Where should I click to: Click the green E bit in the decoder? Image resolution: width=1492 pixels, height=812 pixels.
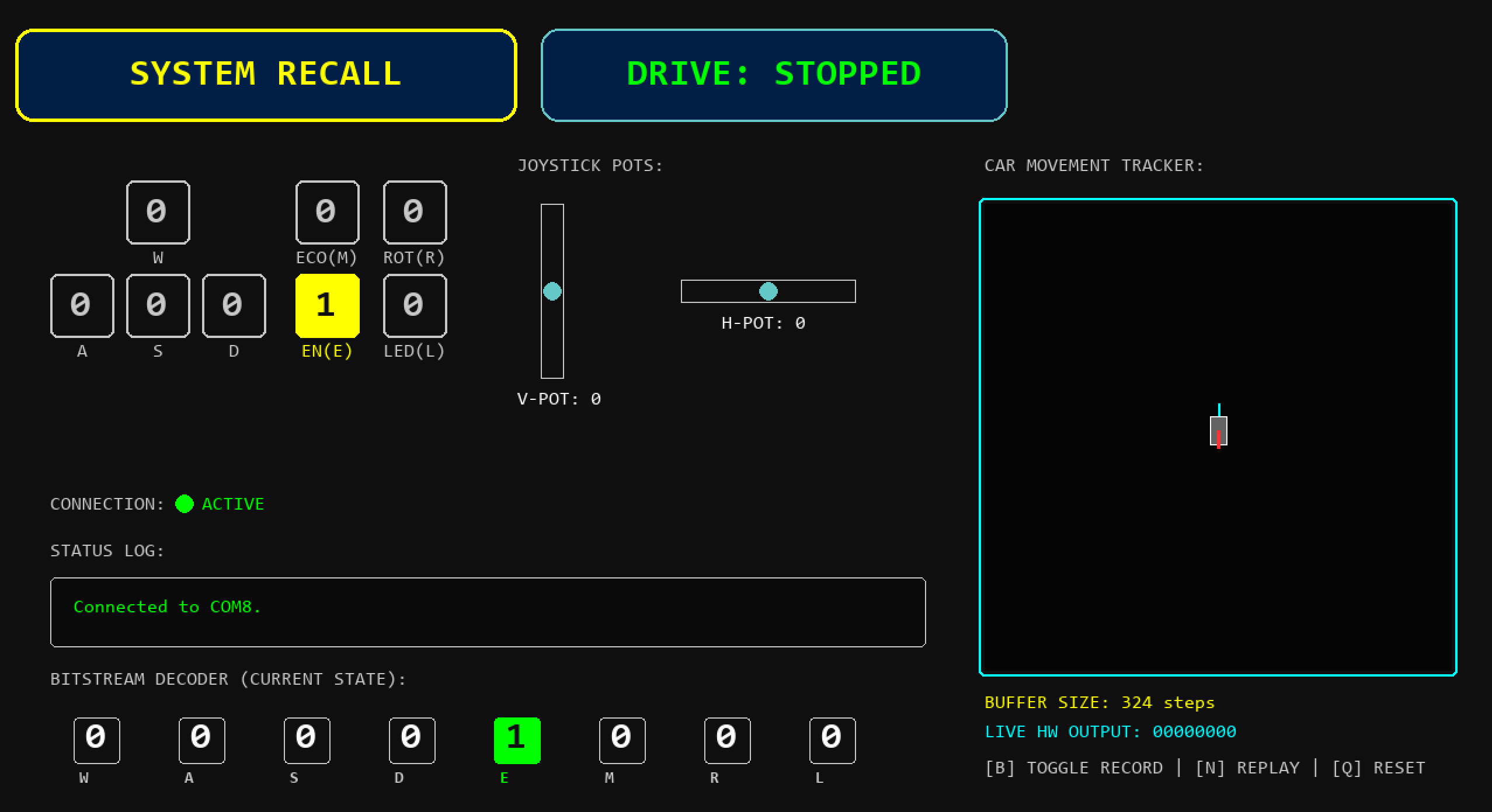pos(517,740)
